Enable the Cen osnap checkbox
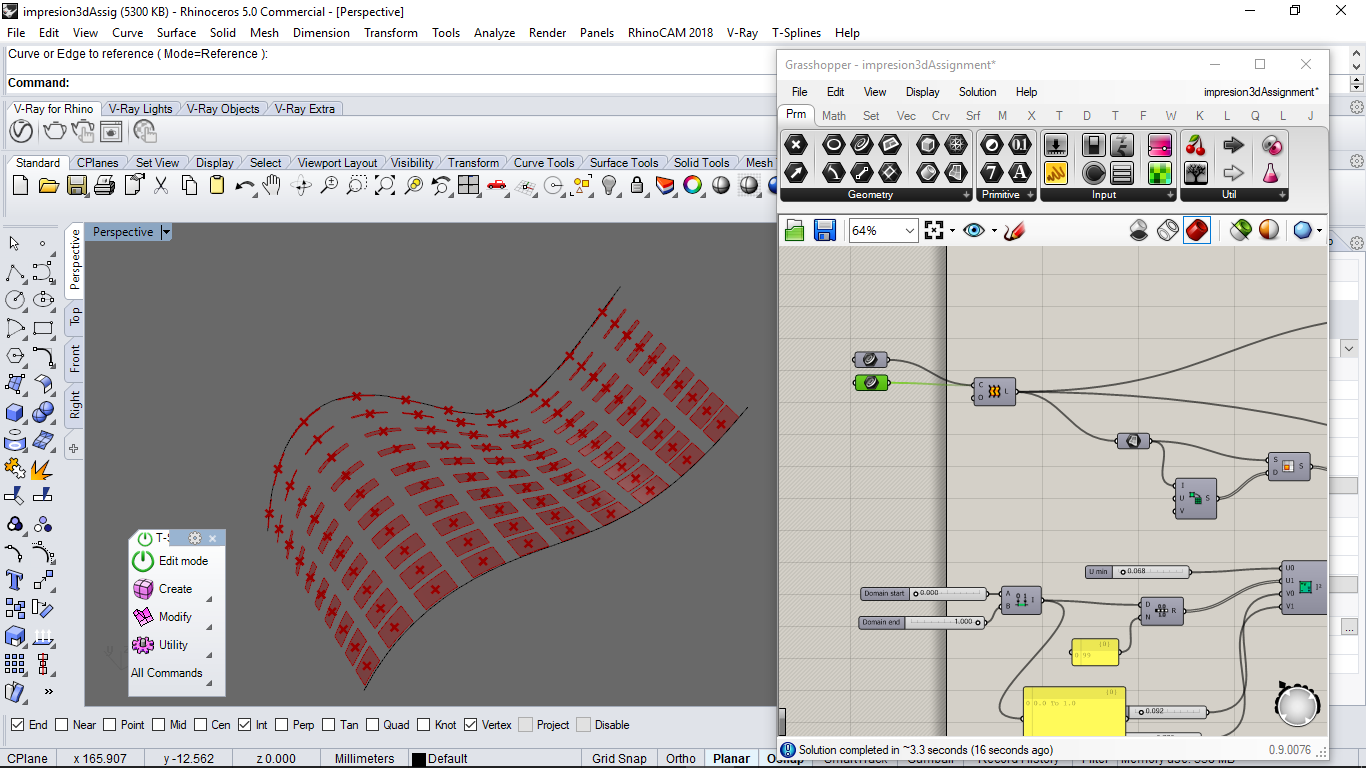The height and width of the screenshot is (768, 1366). [x=200, y=725]
